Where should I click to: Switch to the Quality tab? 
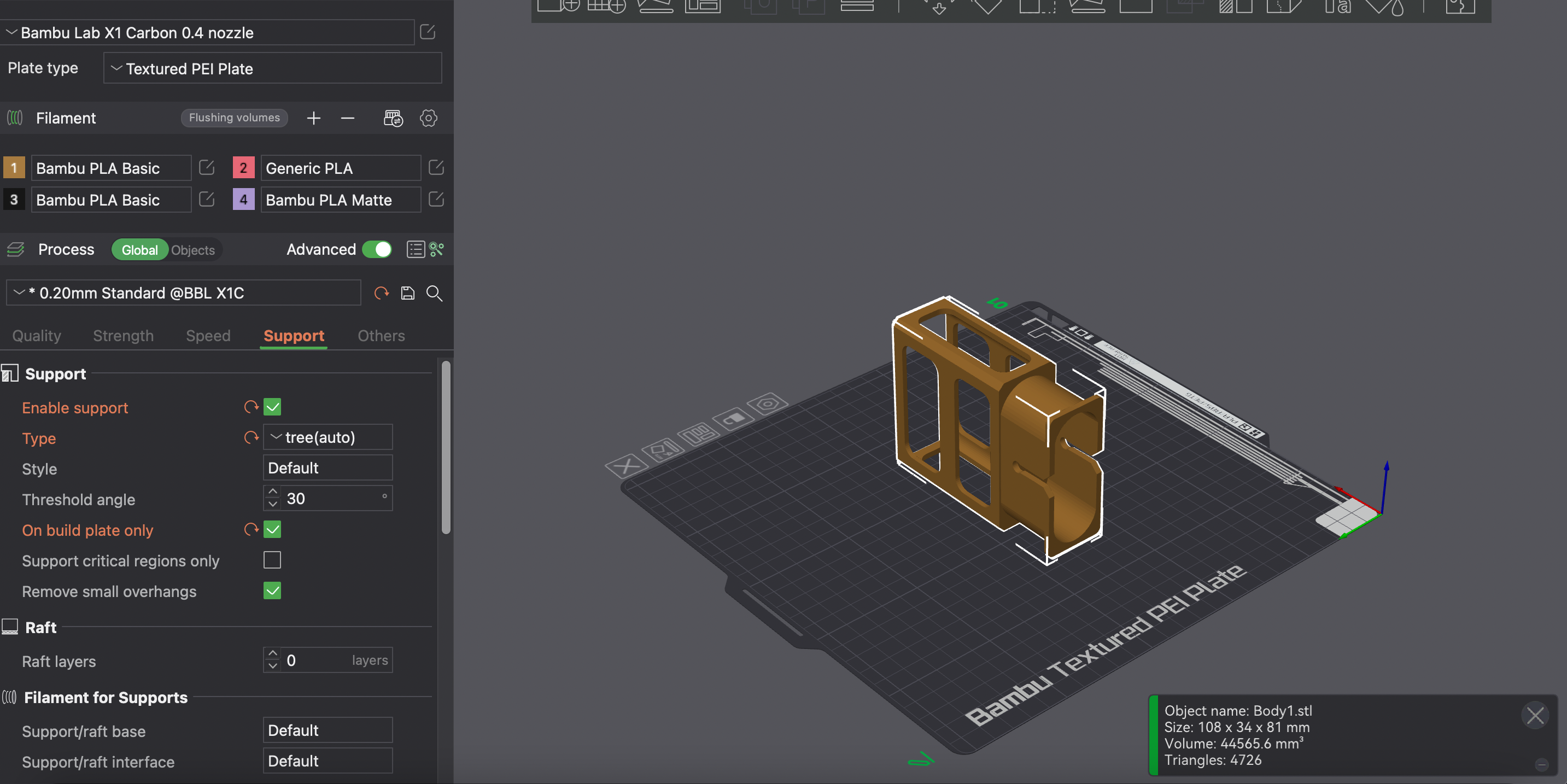point(37,336)
